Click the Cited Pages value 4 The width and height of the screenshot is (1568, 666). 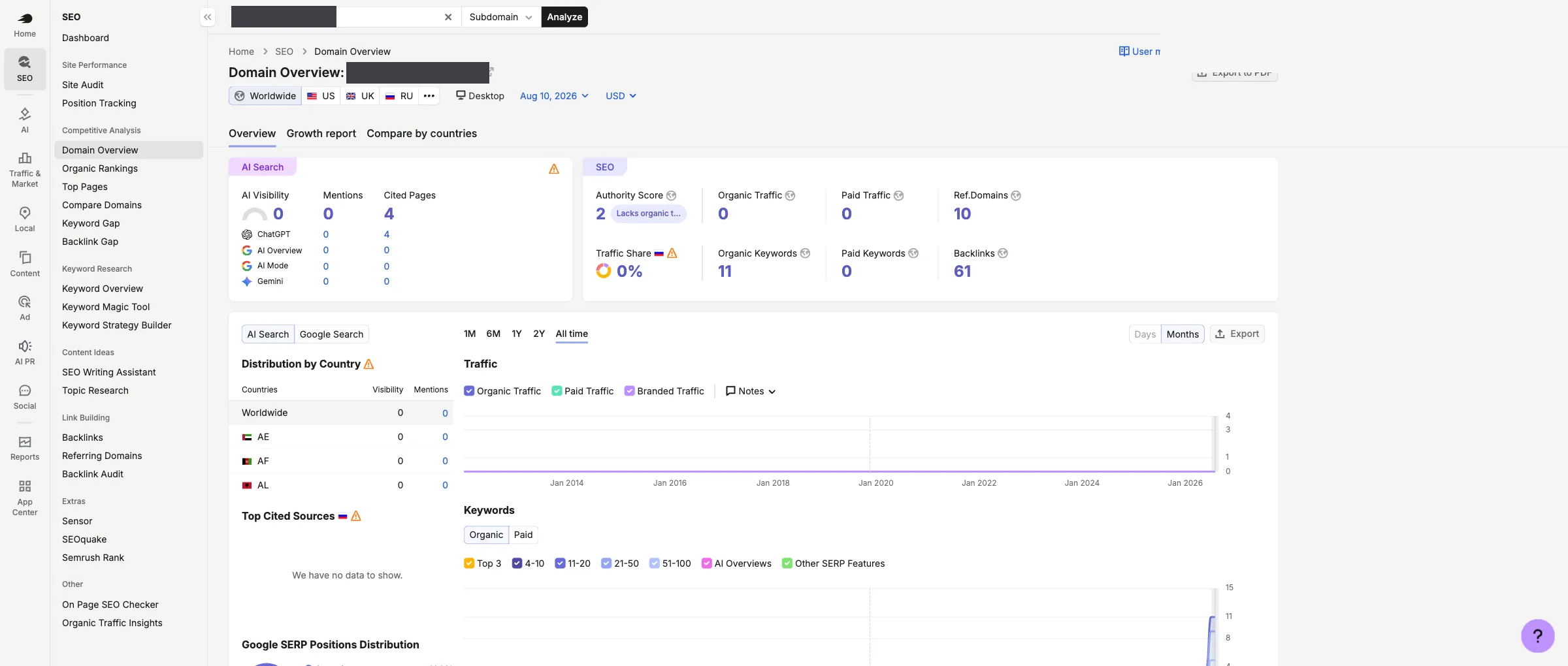coord(389,214)
